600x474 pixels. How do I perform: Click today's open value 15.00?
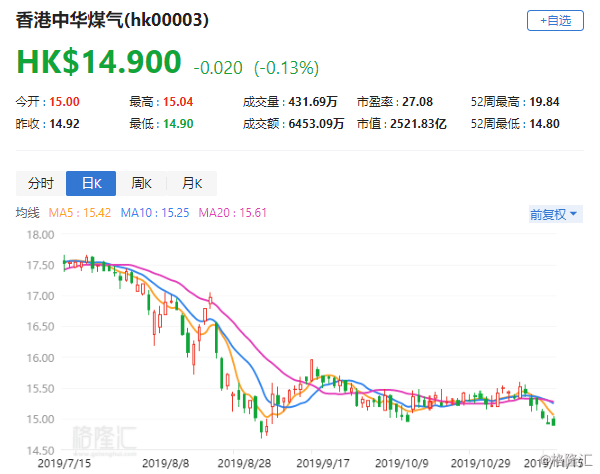pyautogui.click(x=64, y=102)
